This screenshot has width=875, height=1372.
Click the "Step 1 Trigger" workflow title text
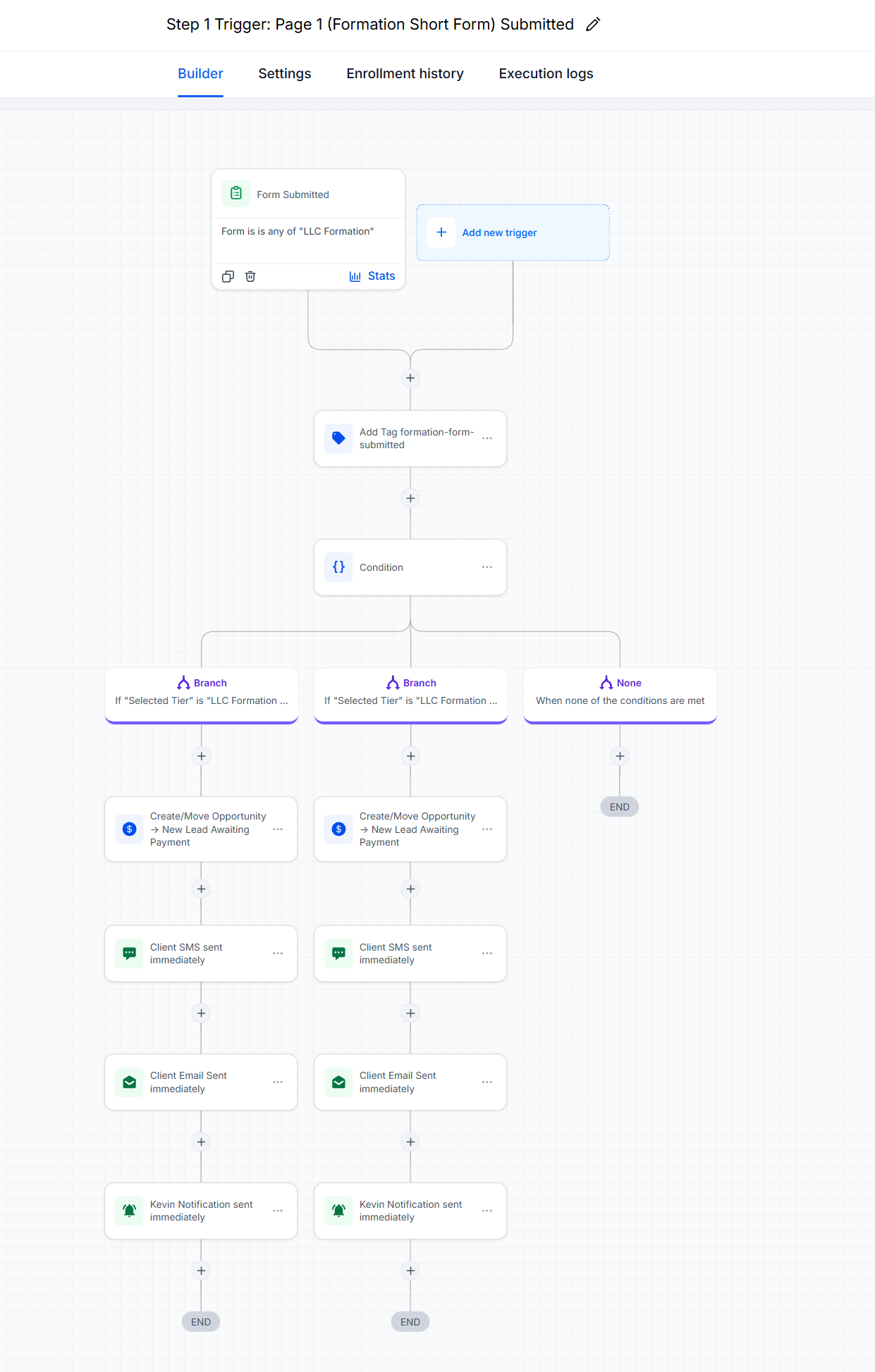click(370, 25)
